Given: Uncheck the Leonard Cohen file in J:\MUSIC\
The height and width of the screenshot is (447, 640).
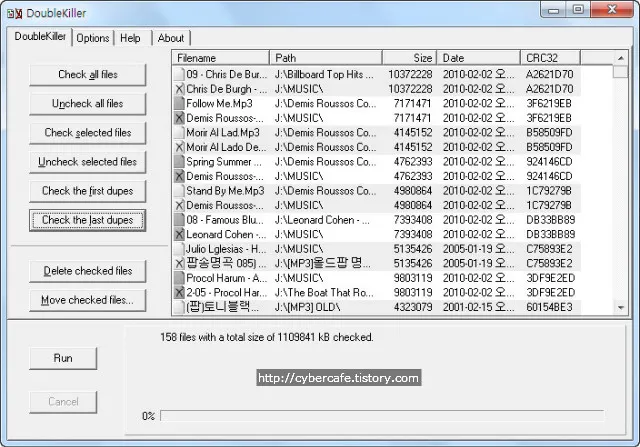Looking at the screenshot, I should (179, 234).
